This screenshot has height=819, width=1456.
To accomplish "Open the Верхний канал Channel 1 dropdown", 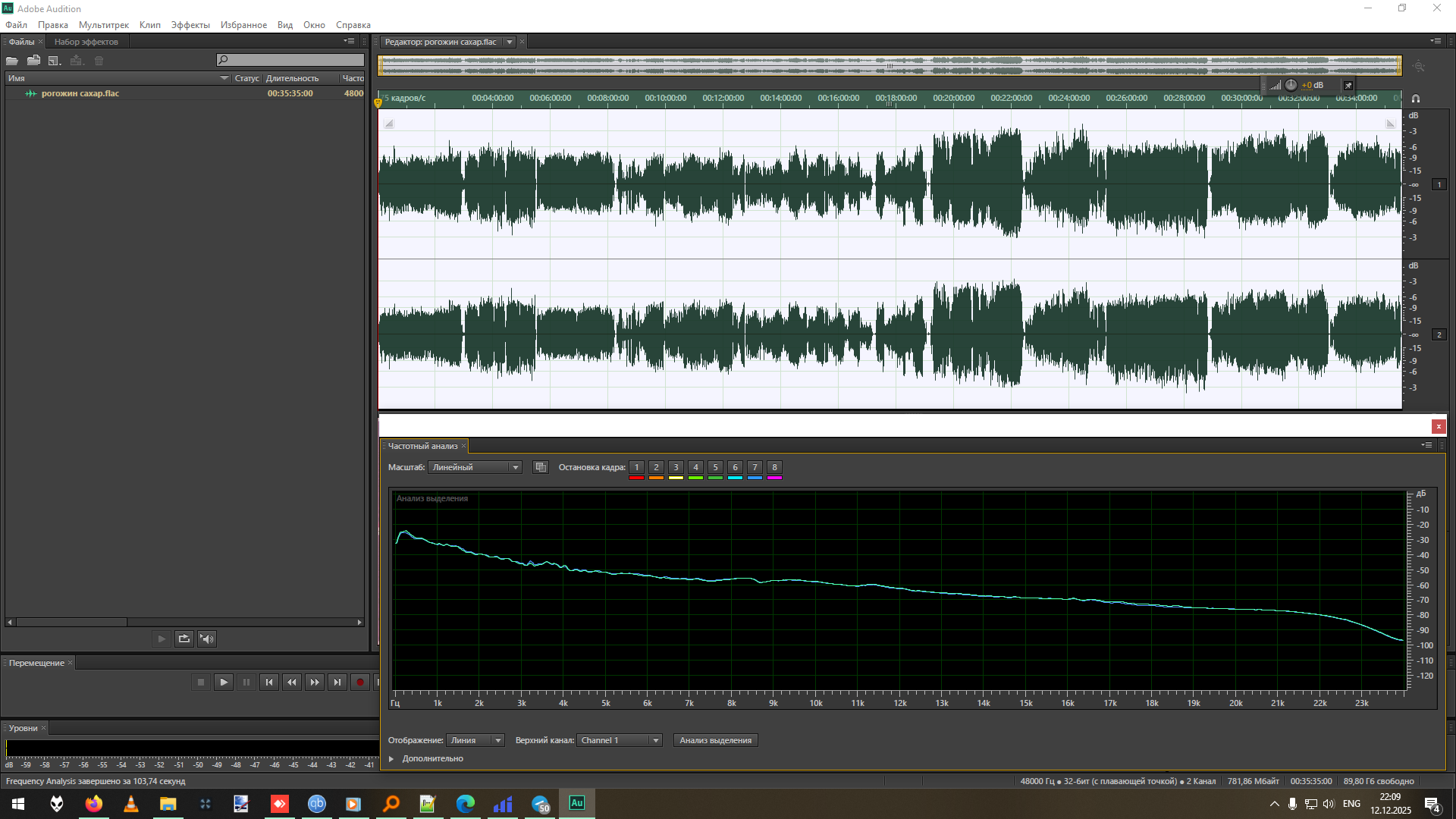I will (x=619, y=740).
